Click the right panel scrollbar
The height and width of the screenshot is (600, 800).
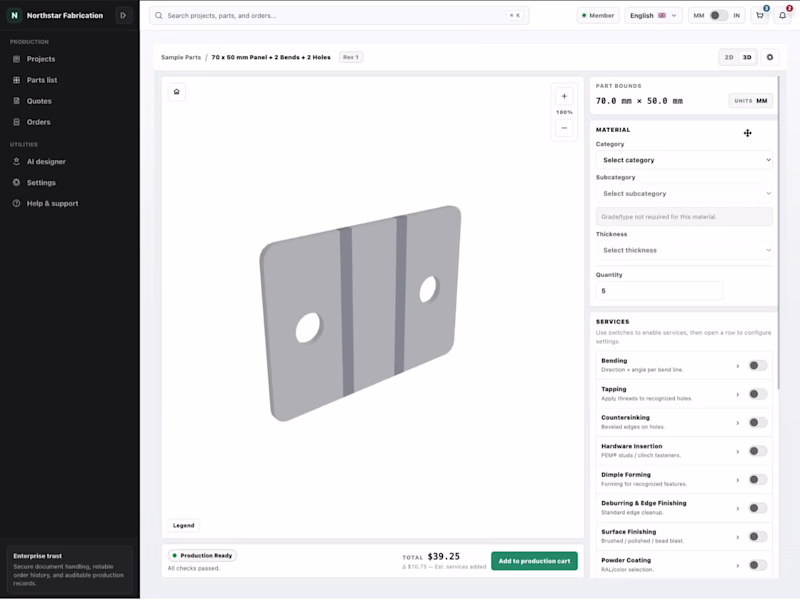tap(779, 232)
